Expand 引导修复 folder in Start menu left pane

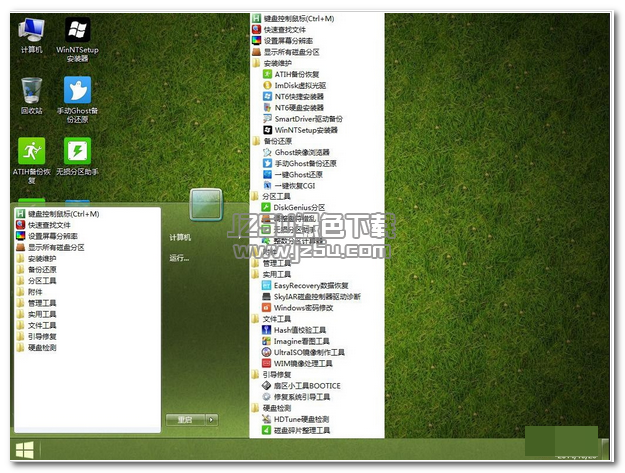[x=36, y=337]
